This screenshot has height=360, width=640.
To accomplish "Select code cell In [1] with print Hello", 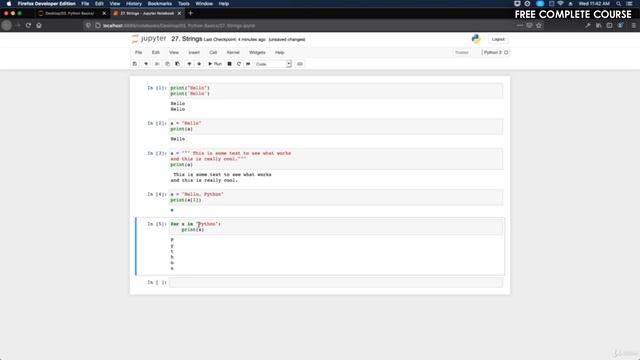I will point(336,91).
